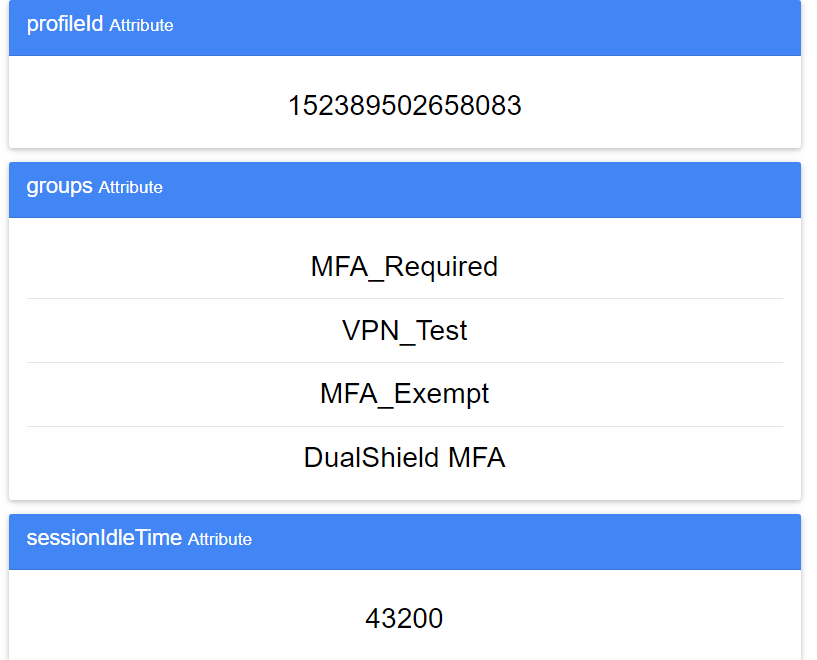Click divider line between MFA_Exempt and DualShield MFA
Screen dimensions: 817x660
click(x=404, y=426)
